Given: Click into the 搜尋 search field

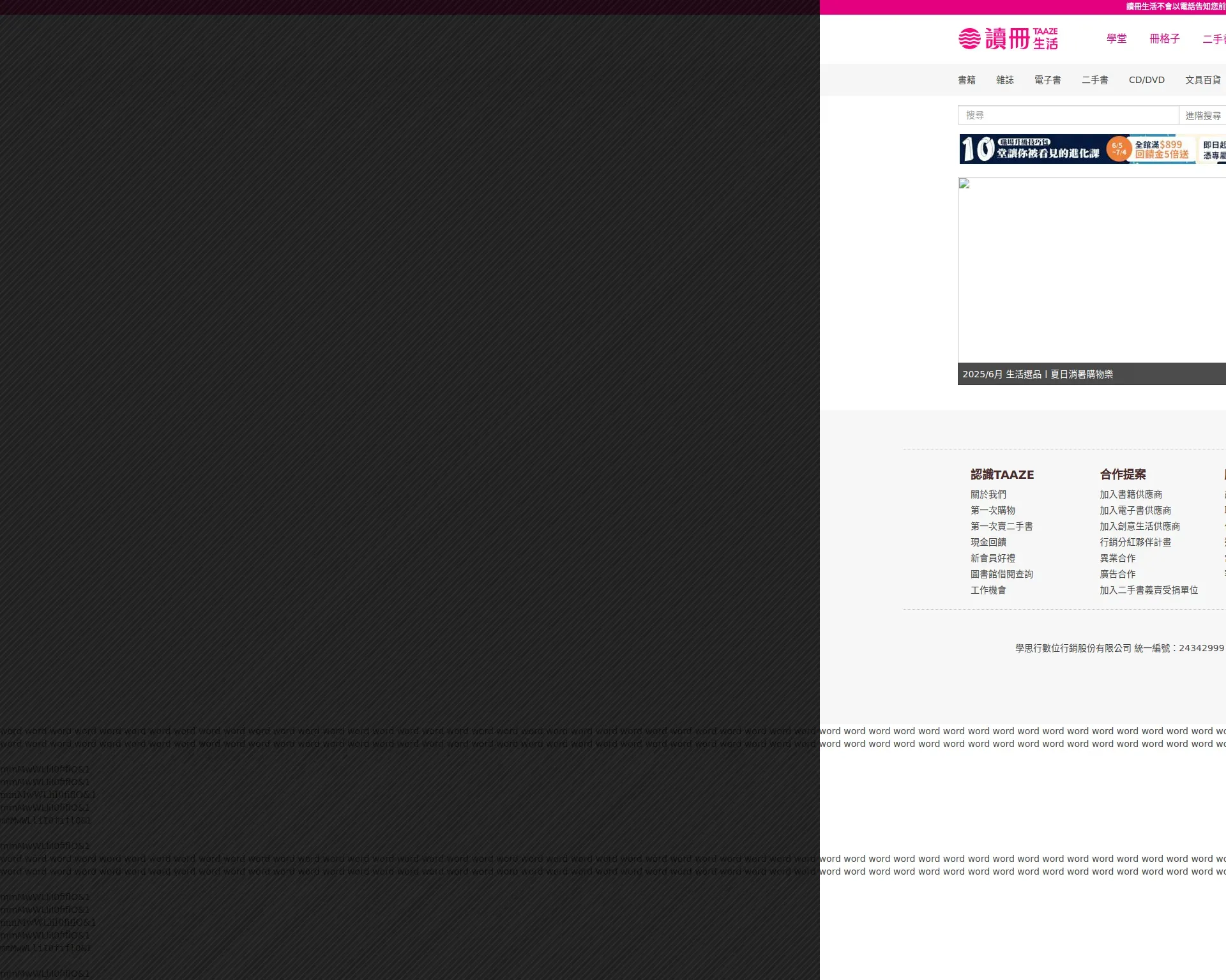Looking at the screenshot, I should pos(1066,116).
